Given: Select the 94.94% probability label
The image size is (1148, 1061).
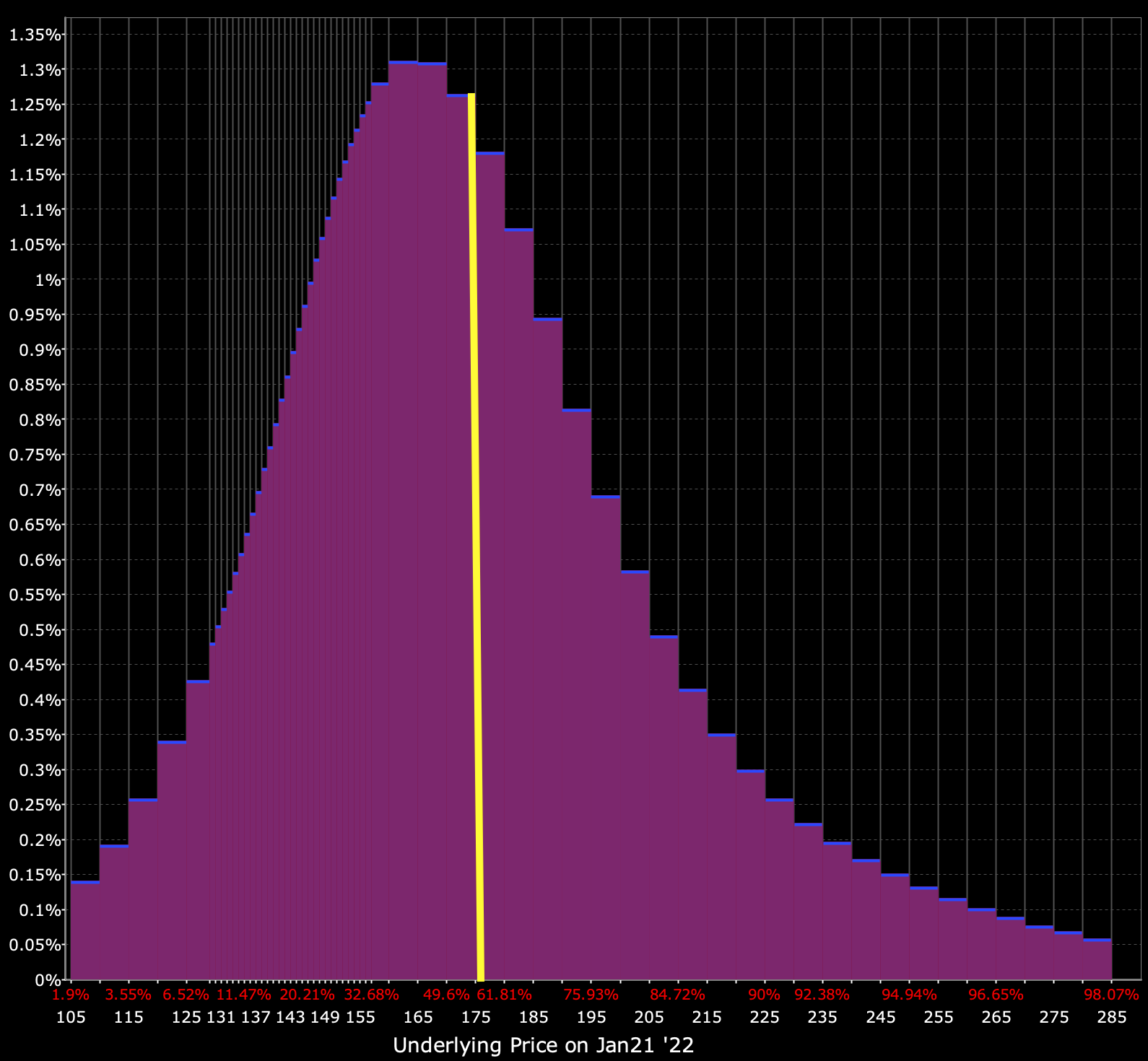Looking at the screenshot, I should coord(909,995).
